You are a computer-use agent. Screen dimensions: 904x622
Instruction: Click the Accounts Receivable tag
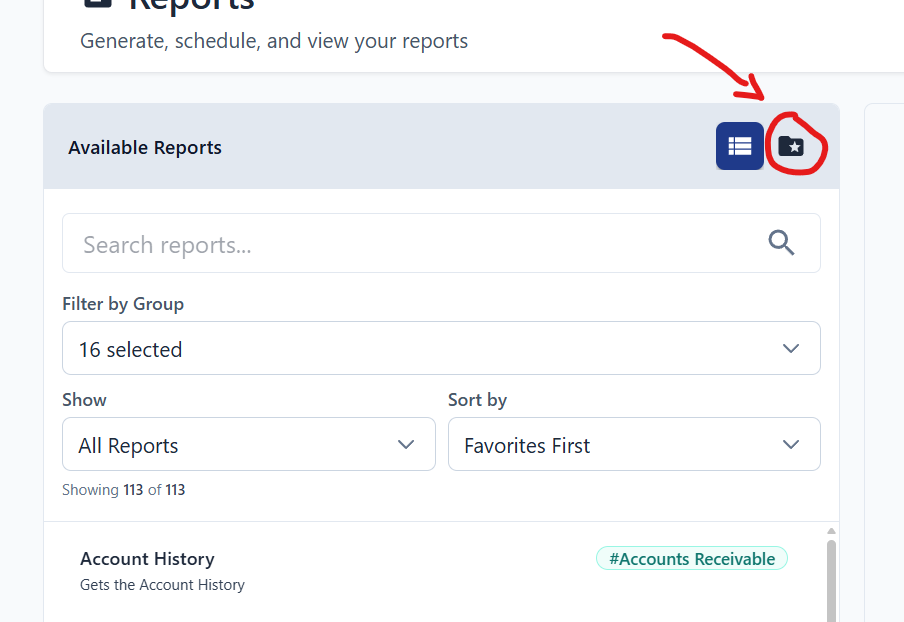[691, 558]
